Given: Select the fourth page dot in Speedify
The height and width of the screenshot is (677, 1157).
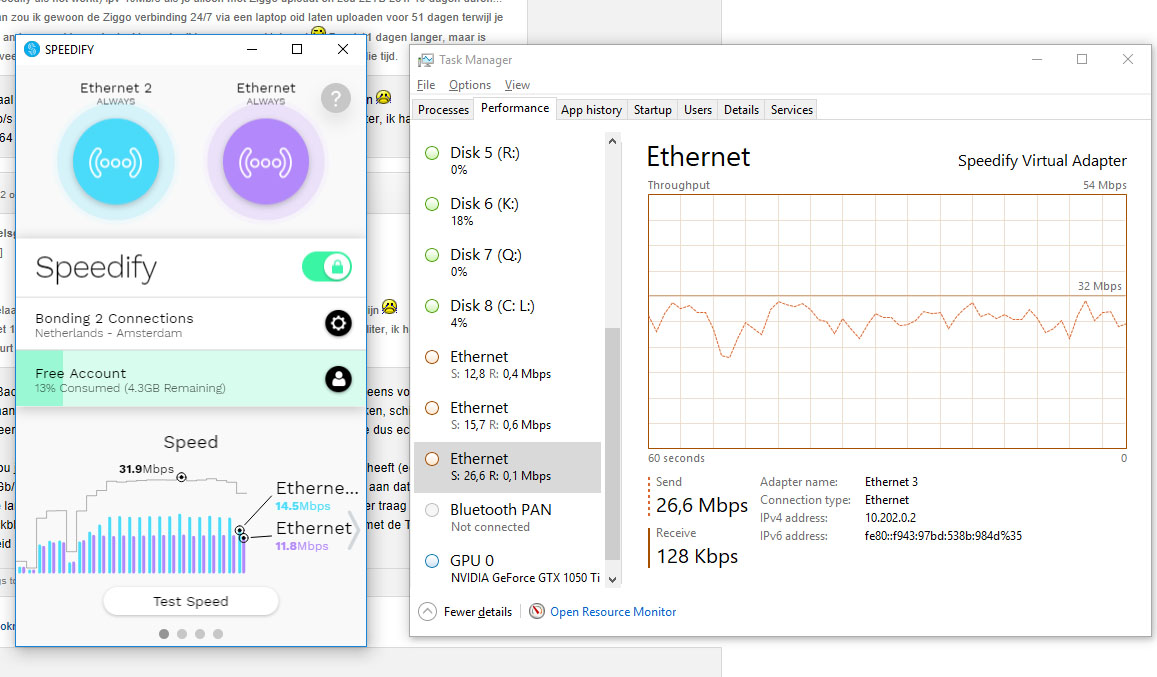Looking at the screenshot, I should 218,633.
